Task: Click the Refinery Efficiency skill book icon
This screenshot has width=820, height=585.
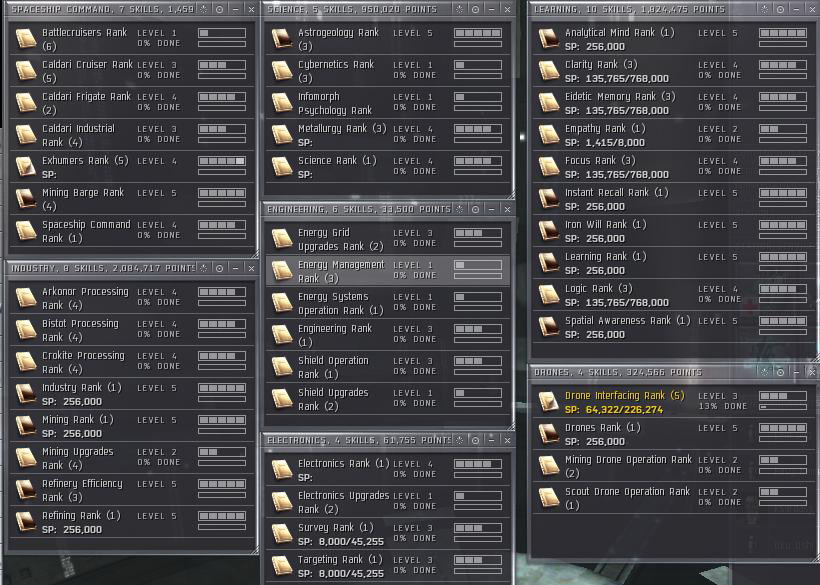Action: coord(26,490)
